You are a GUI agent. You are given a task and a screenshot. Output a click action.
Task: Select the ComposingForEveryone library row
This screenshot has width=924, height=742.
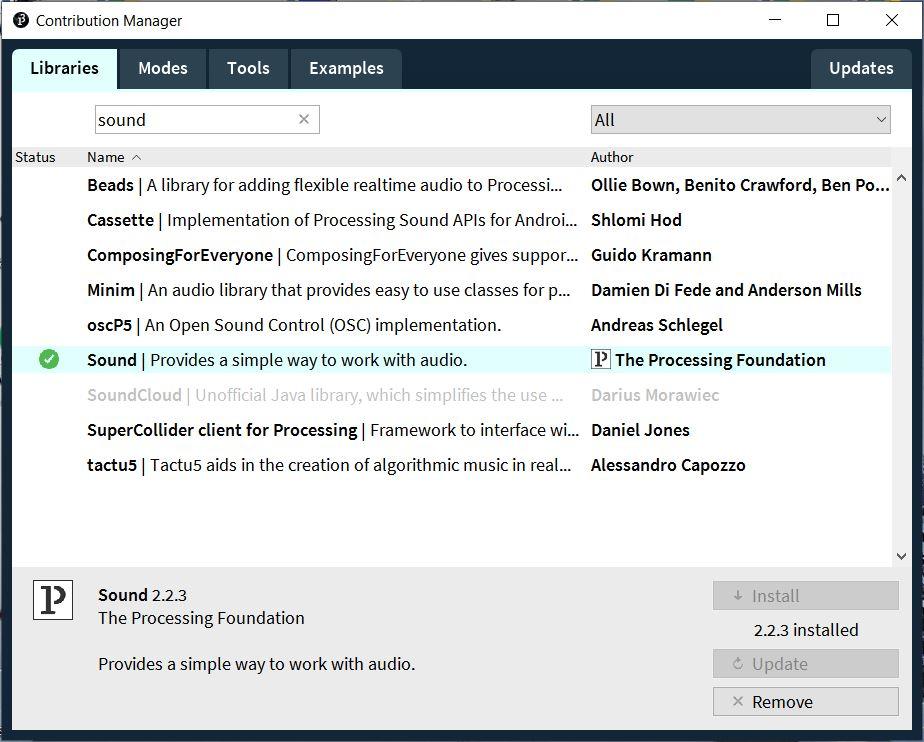[x=451, y=255]
